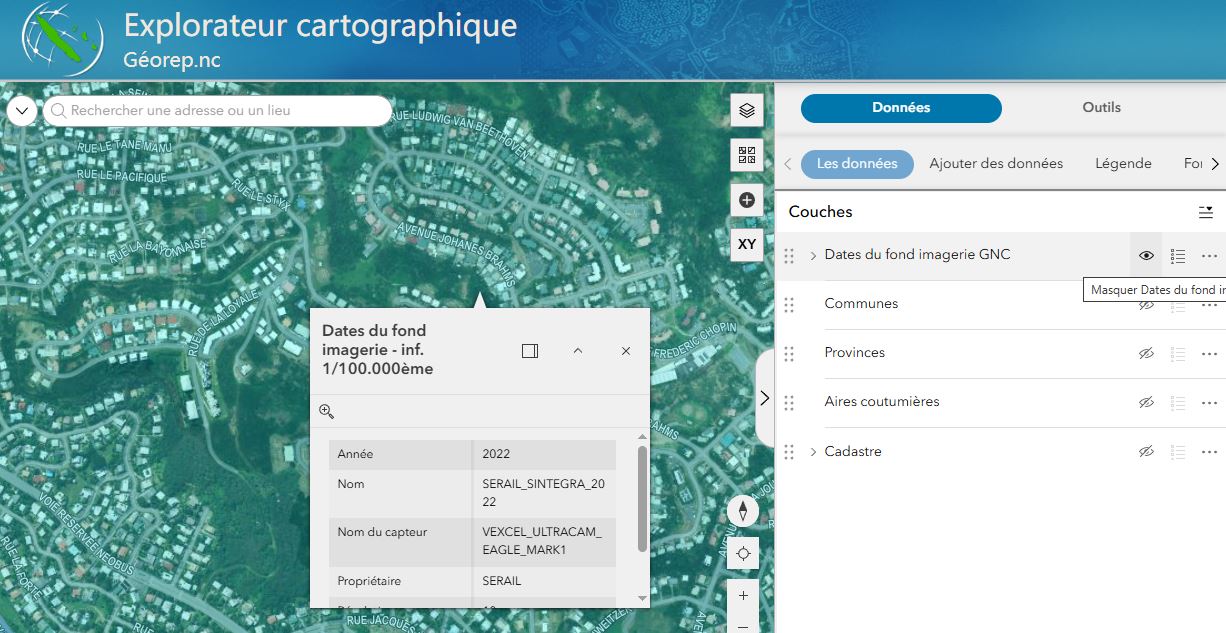Image resolution: width=1226 pixels, height=633 pixels.
Task: Show the Provinces layer
Action: (x=1146, y=354)
